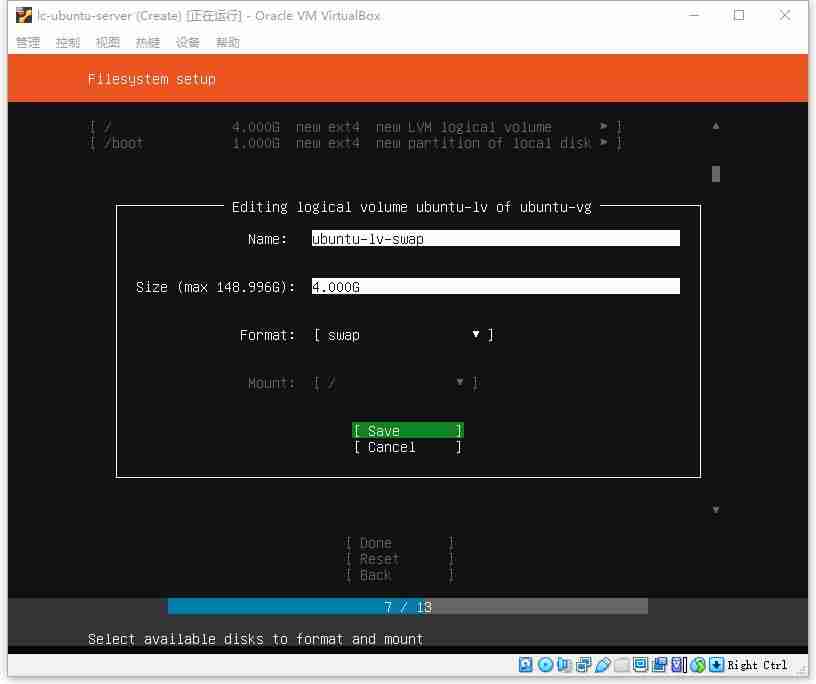This screenshot has width=816, height=684.
Task: Click the Cancel button in dialog
Action: [407, 447]
